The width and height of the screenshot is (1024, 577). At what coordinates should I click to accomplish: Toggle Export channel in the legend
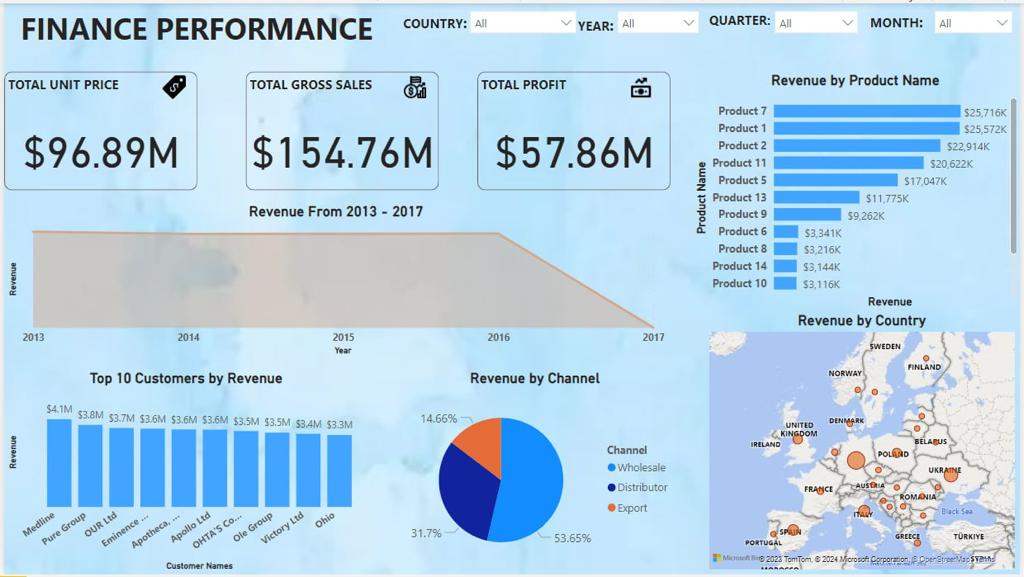[x=626, y=508]
